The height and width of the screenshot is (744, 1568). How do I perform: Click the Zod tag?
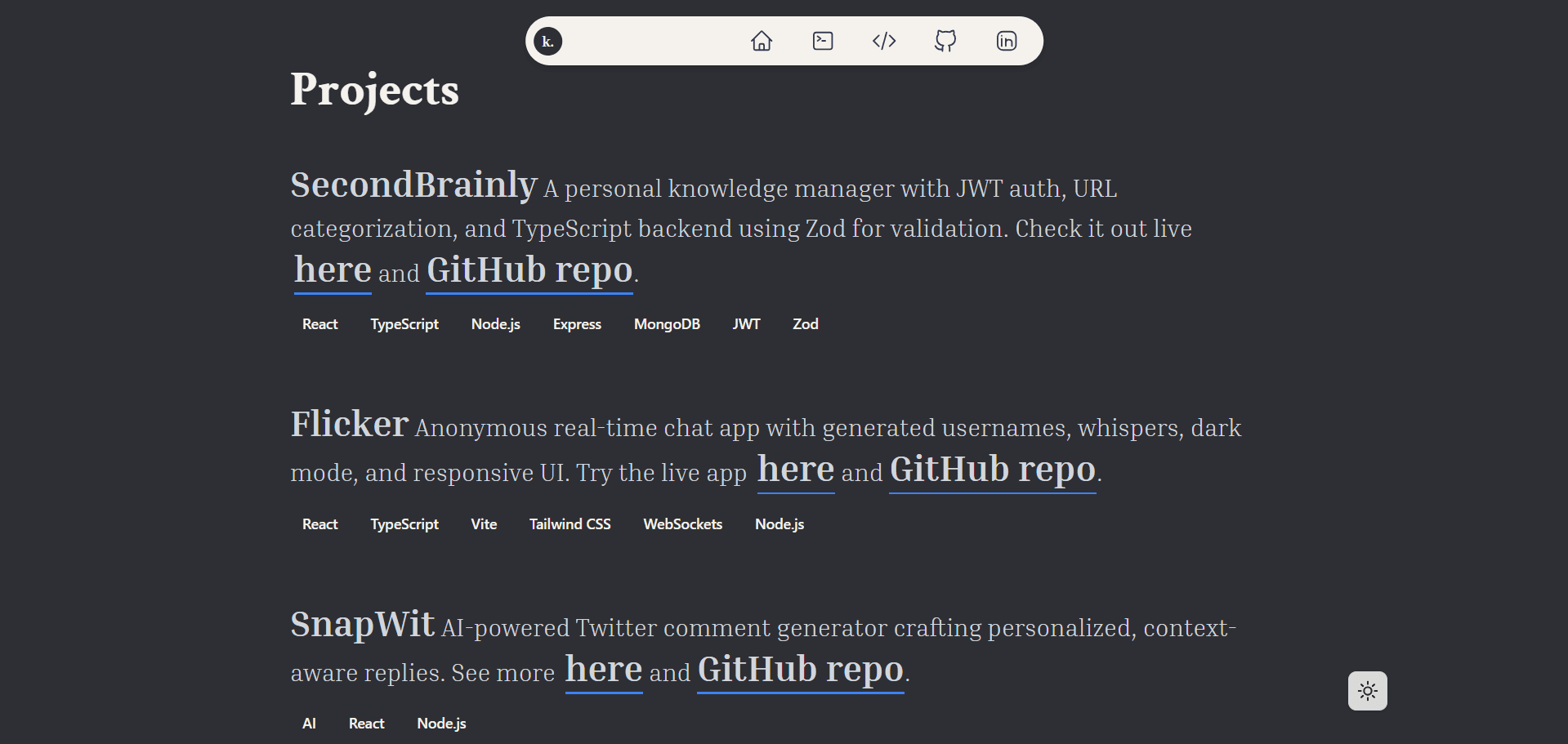[805, 324]
